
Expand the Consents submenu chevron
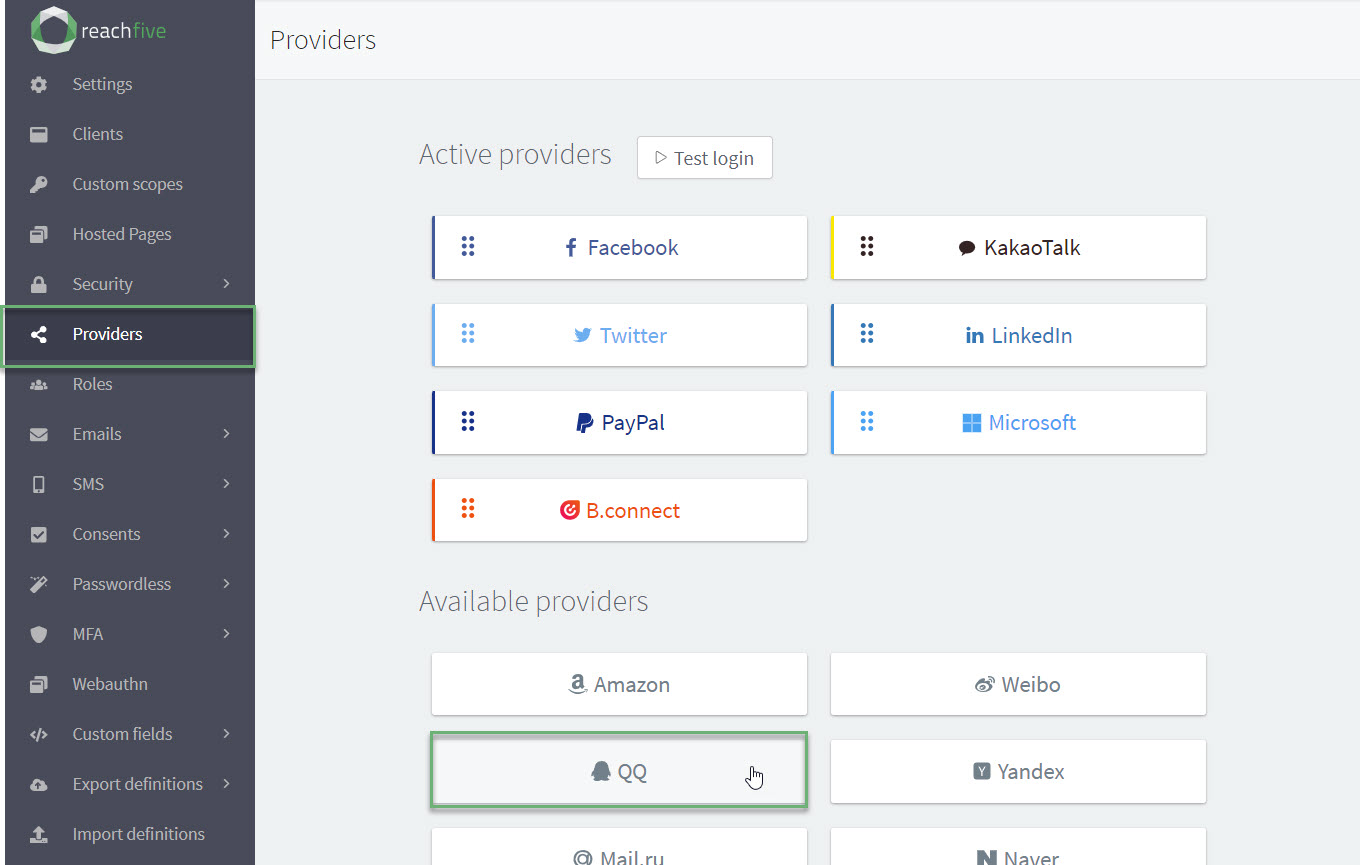[x=227, y=534]
